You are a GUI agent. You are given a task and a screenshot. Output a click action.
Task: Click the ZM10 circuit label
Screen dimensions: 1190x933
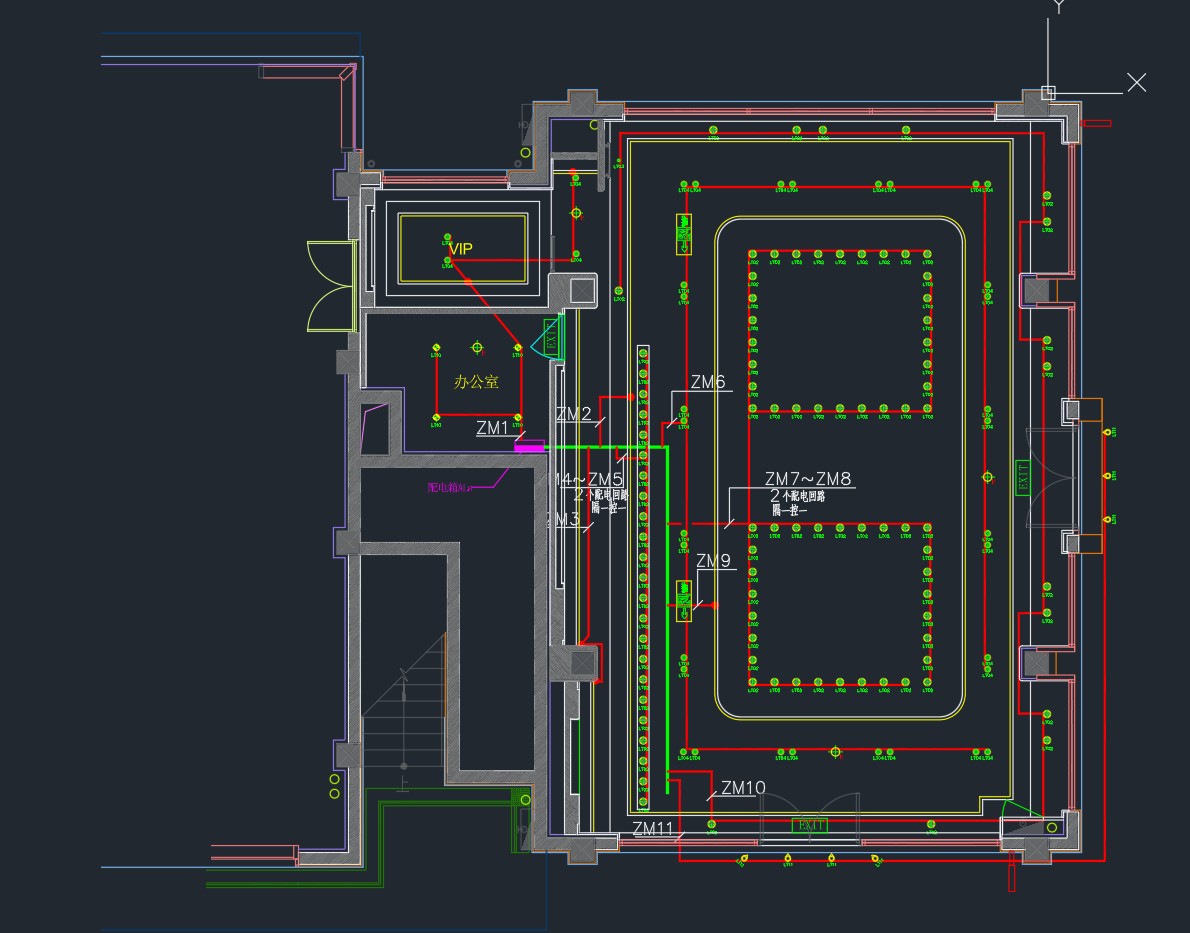click(x=743, y=788)
